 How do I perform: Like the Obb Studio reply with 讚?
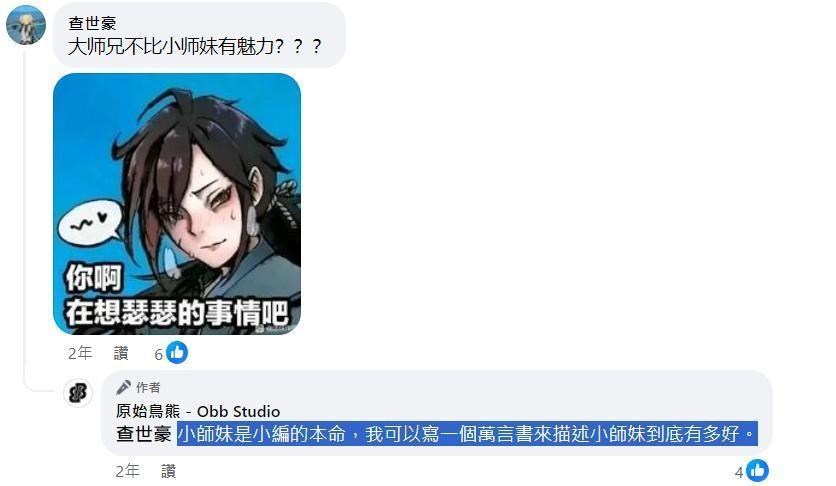coord(168,471)
